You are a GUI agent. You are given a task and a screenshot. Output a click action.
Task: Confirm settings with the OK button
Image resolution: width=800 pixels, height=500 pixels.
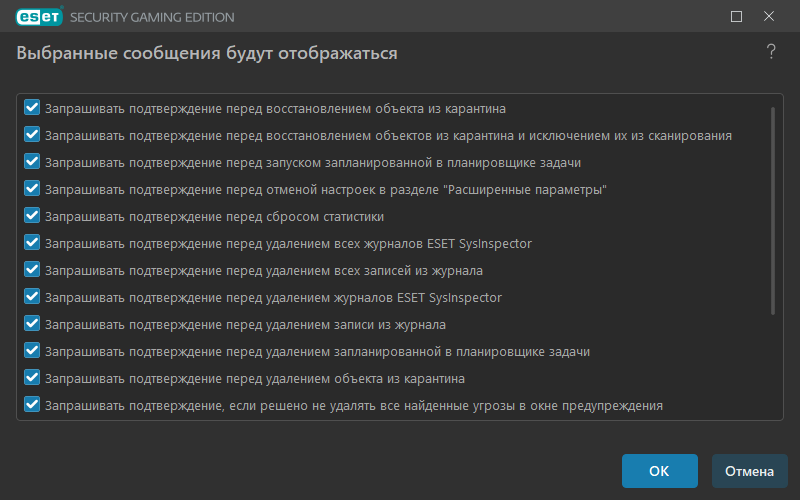click(659, 471)
